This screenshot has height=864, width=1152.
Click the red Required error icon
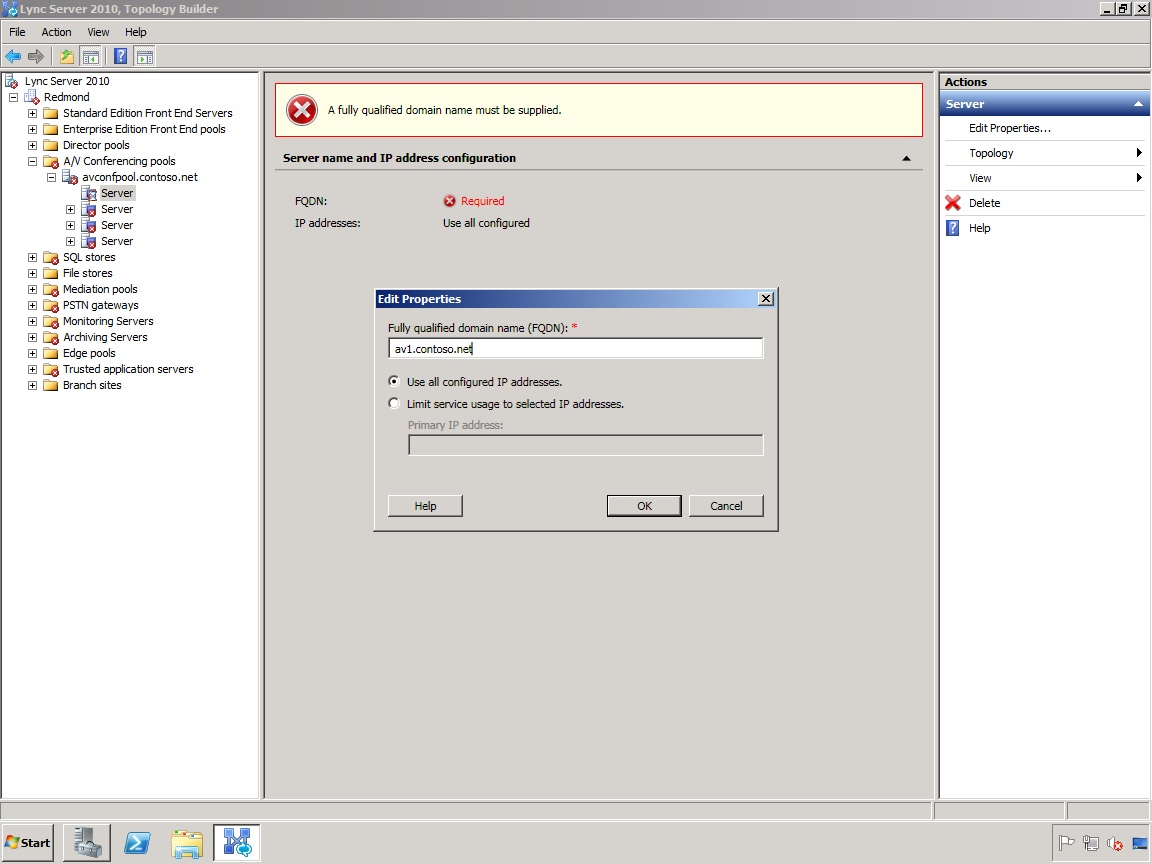[x=450, y=201]
